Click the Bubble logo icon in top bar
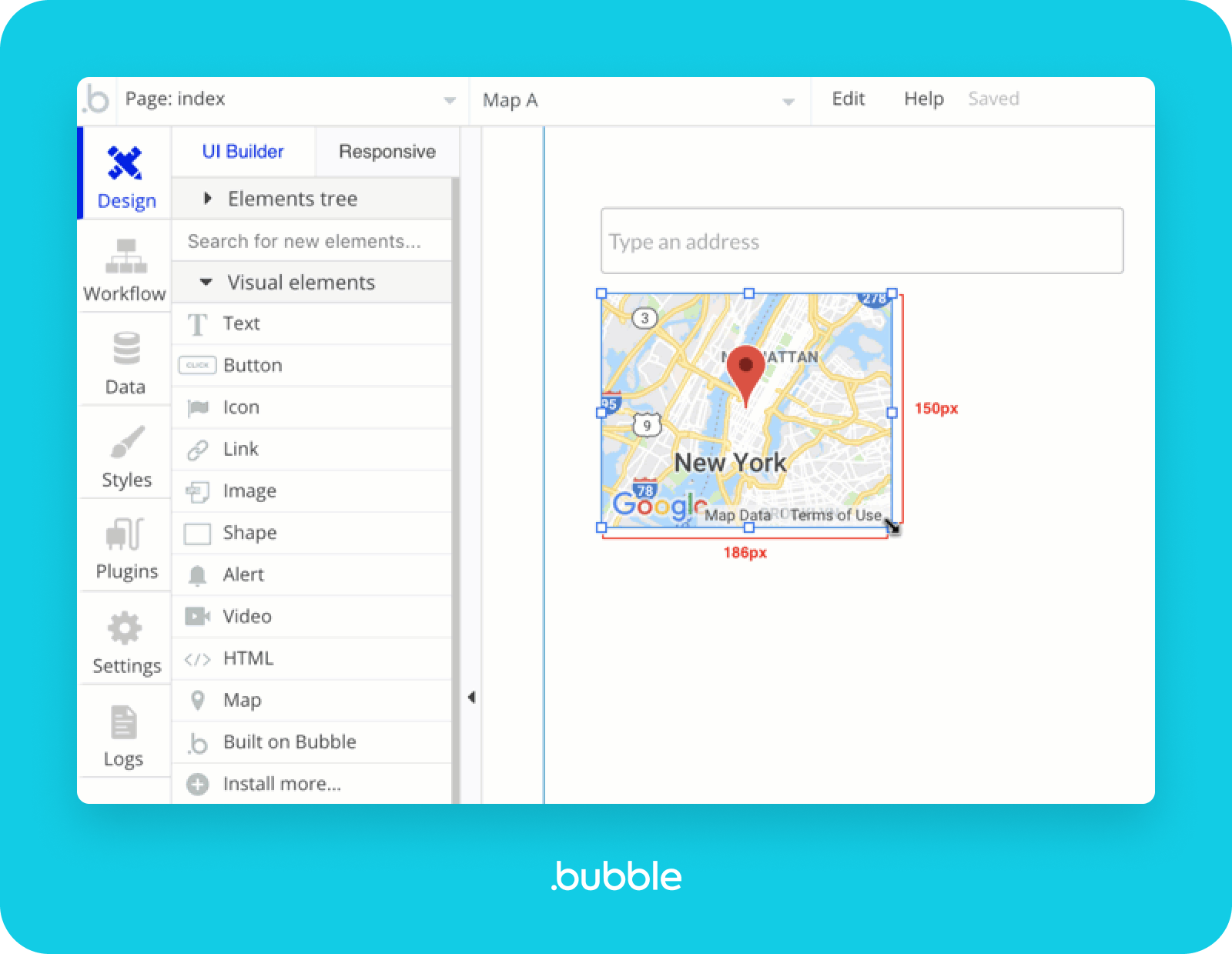Screen dimensions: 1232x954 pyautogui.click(x=97, y=99)
